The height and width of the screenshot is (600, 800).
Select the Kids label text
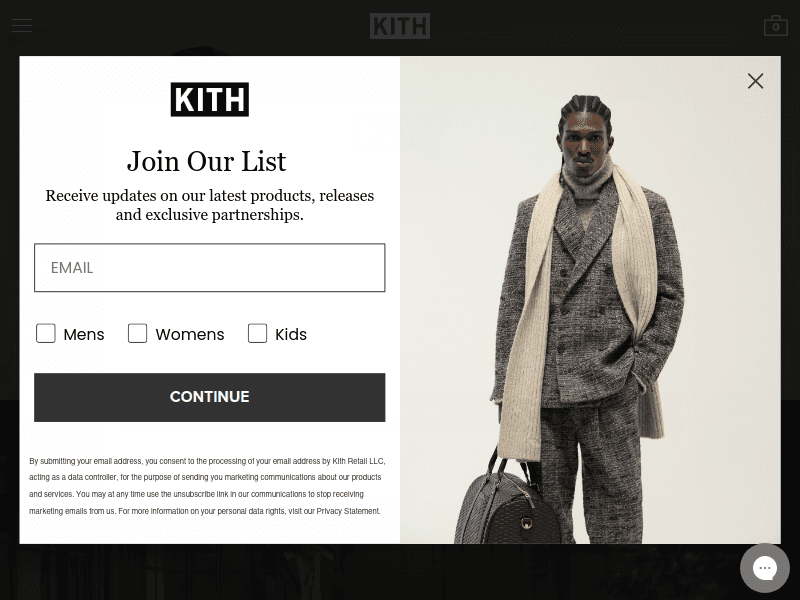pos(291,335)
